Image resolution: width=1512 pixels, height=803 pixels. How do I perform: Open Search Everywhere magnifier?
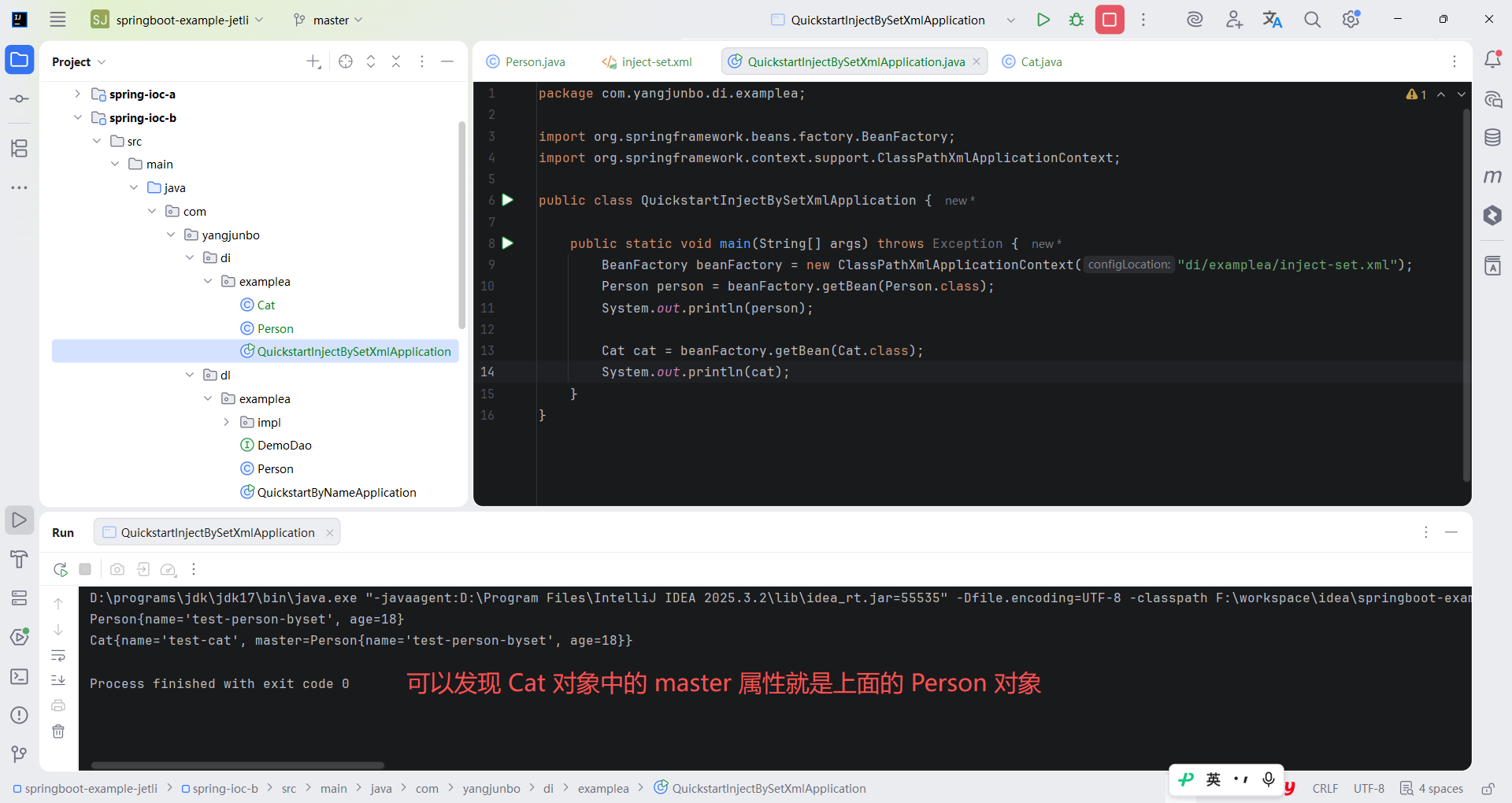tap(1312, 20)
